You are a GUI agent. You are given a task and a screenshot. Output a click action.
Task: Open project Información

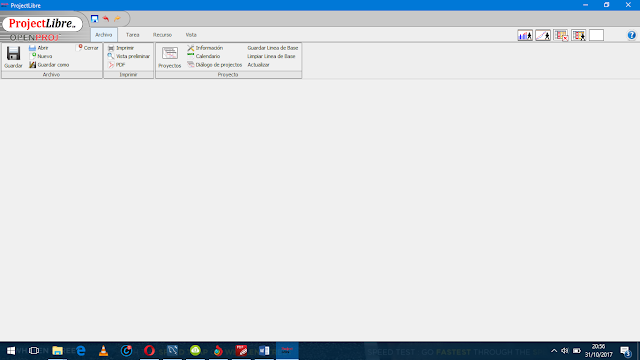pyautogui.click(x=205, y=48)
